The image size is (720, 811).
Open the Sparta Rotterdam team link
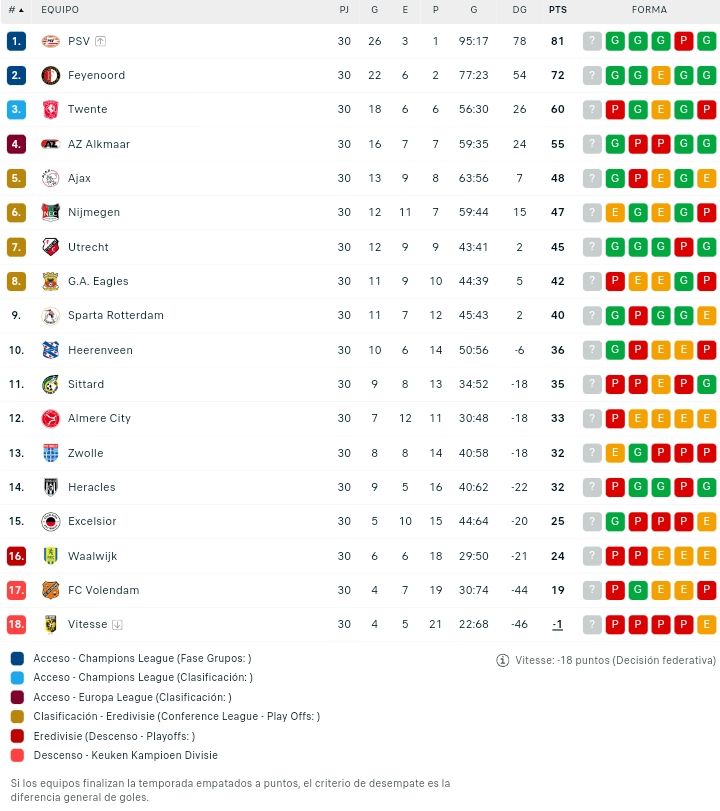point(115,315)
